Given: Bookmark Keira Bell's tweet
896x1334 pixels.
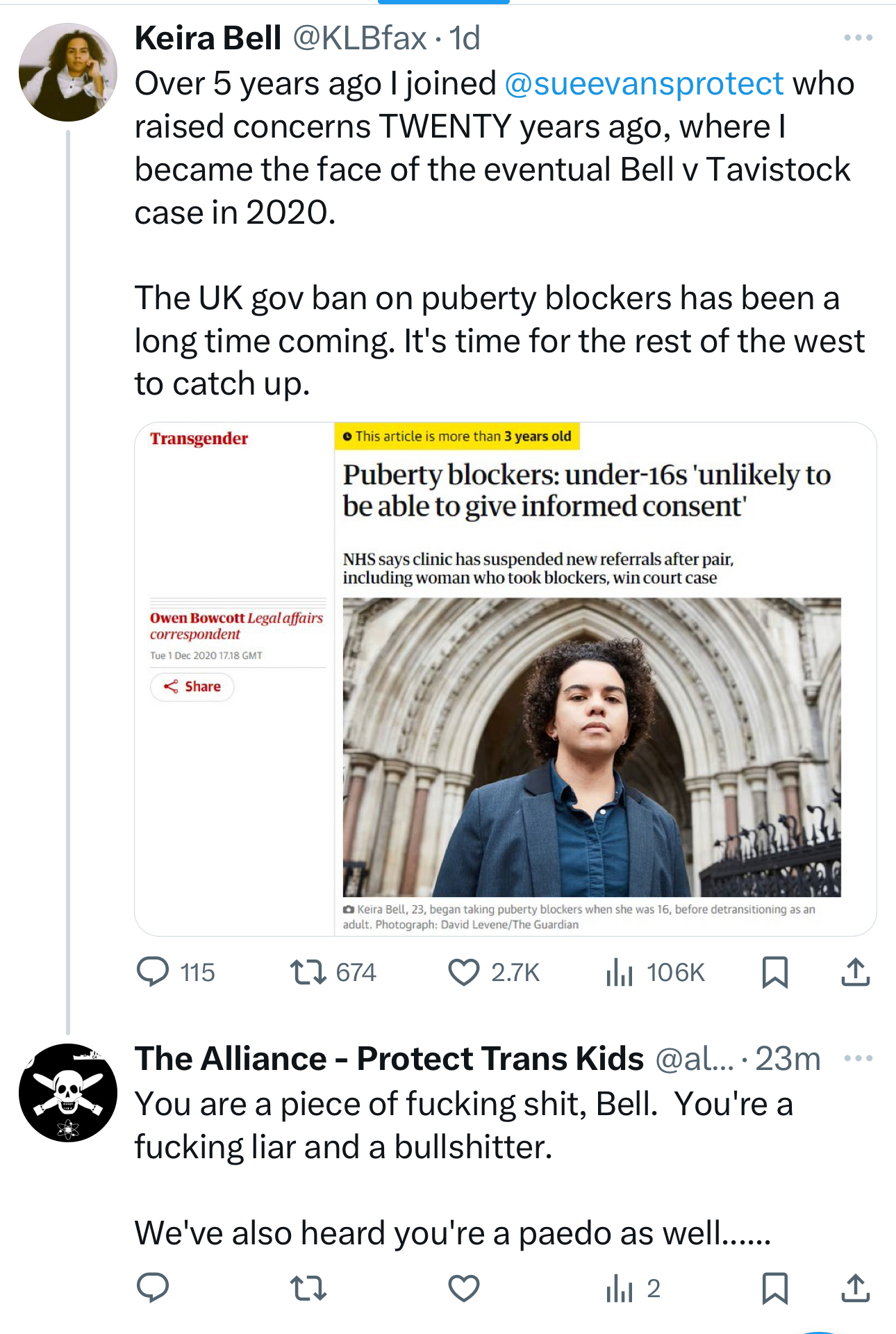Looking at the screenshot, I should click(x=774, y=972).
